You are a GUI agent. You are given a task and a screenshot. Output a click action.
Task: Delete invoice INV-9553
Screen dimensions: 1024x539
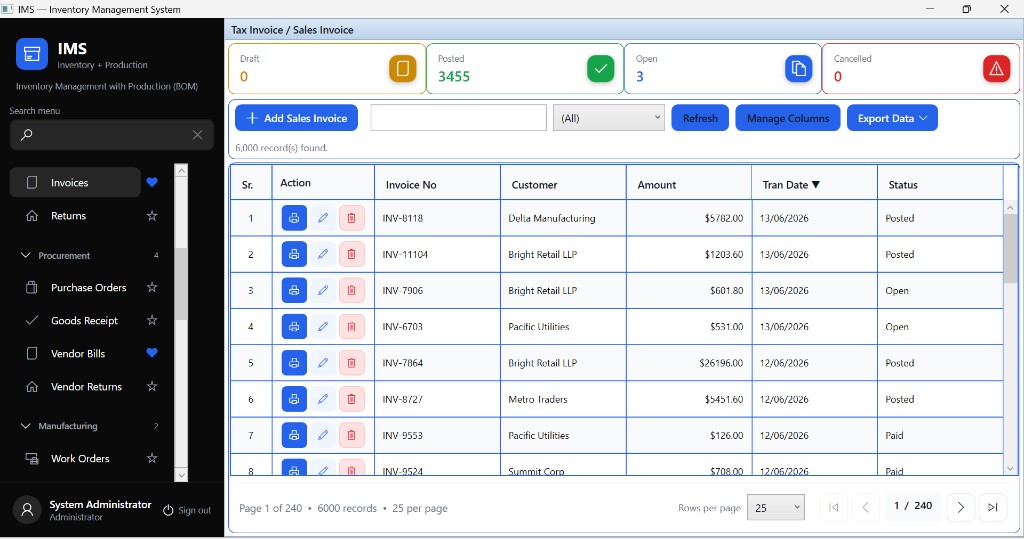coord(351,435)
